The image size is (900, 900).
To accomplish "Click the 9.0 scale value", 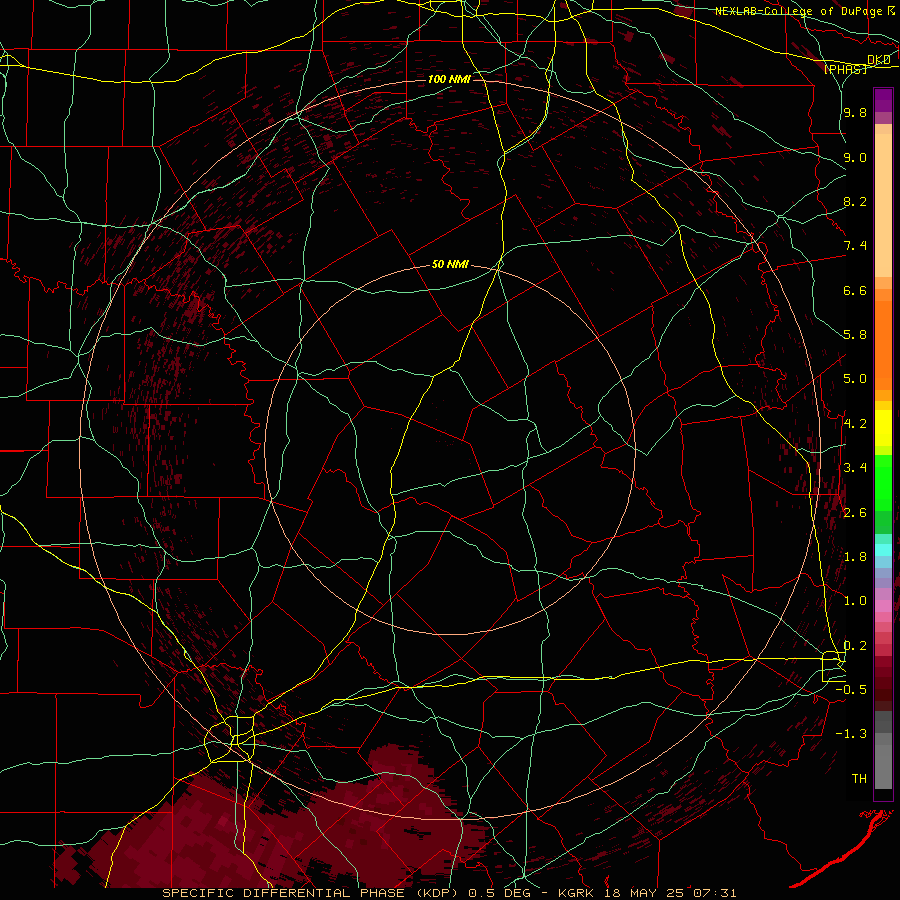I will coord(855,157).
